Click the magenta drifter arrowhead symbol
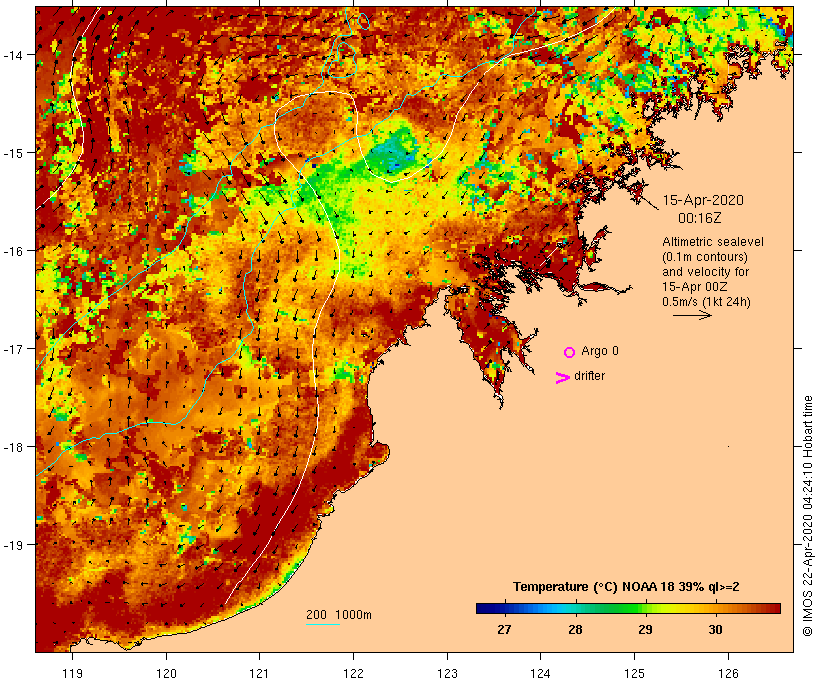Image resolution: width=820 pixels, height=680 pixels. tap(563, 378)
